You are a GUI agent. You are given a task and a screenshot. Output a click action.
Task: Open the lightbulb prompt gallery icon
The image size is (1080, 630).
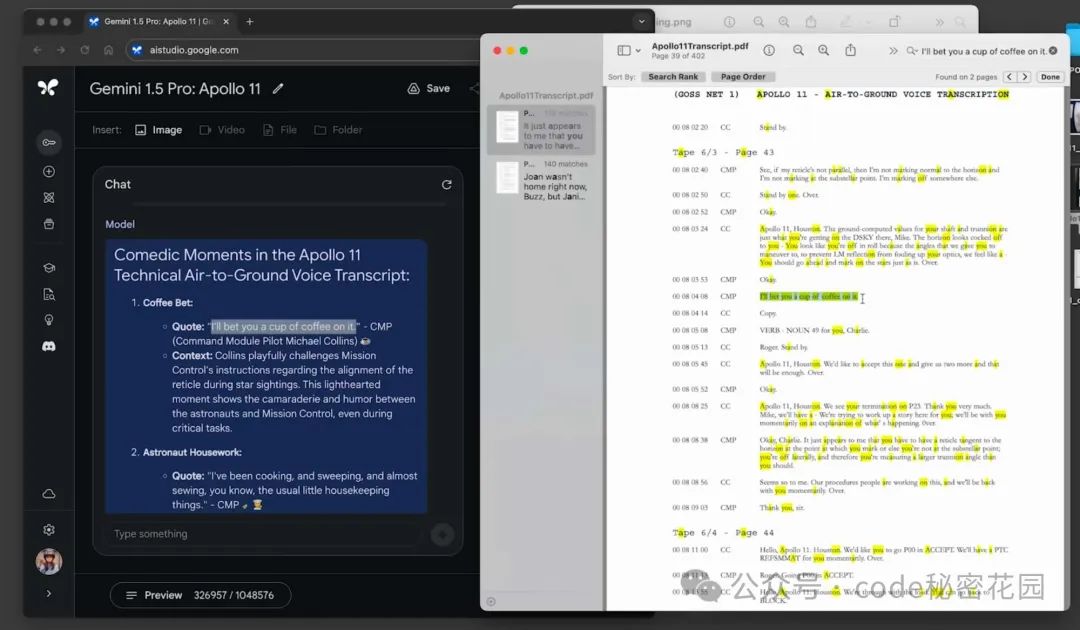(49, 320)
